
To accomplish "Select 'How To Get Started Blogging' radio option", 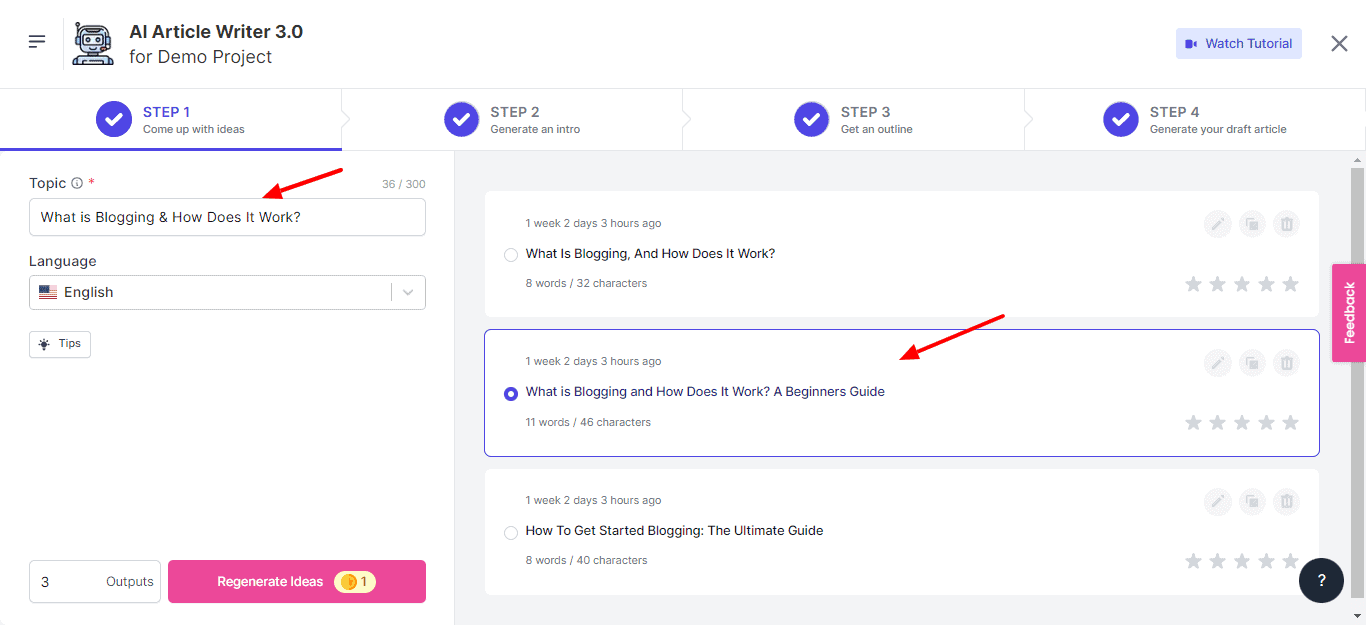I will (x=511, y=533).
